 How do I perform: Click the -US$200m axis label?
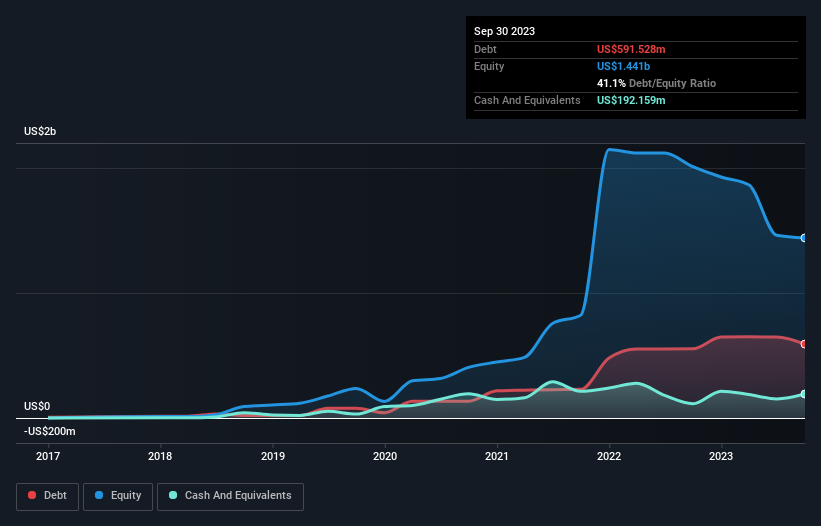pos(50,431)
